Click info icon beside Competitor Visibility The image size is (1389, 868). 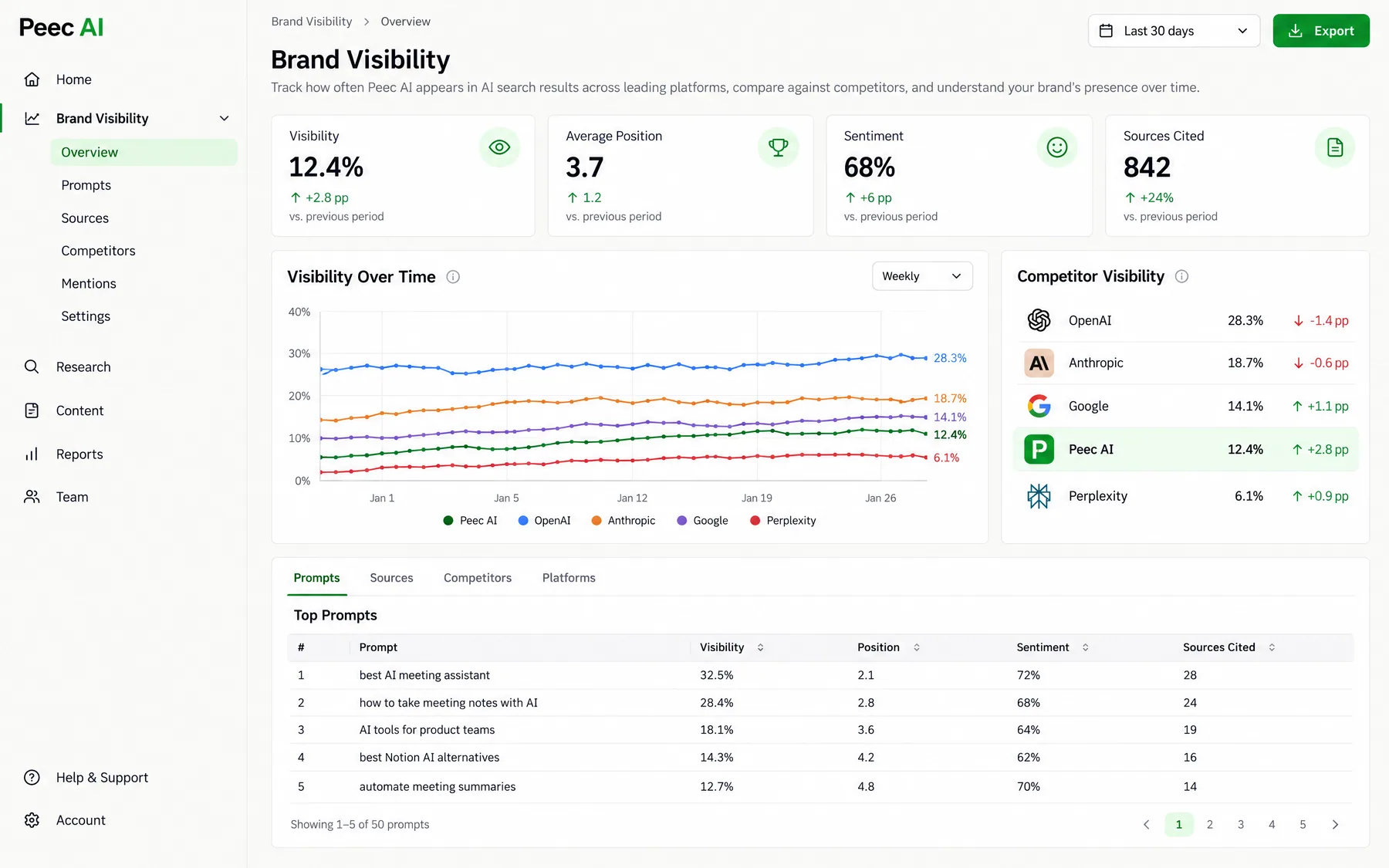[x=1181, y=276]
